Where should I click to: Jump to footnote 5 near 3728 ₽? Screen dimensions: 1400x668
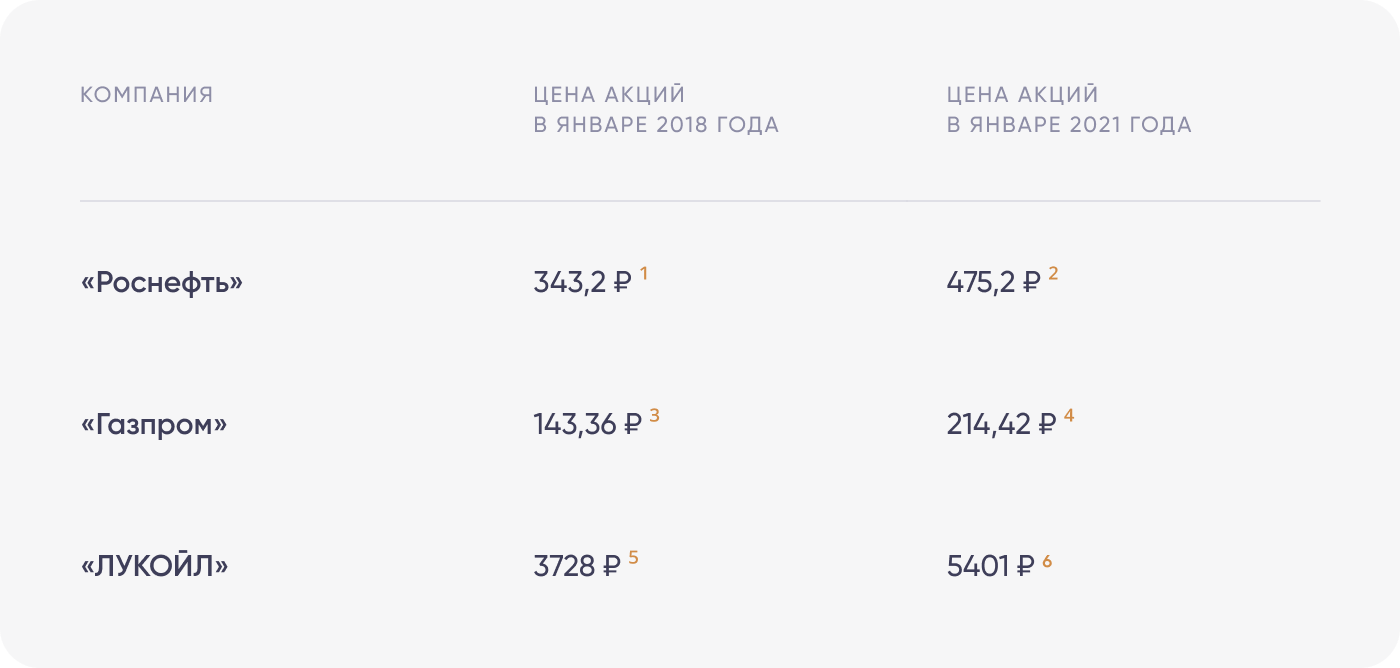point(633,558)
